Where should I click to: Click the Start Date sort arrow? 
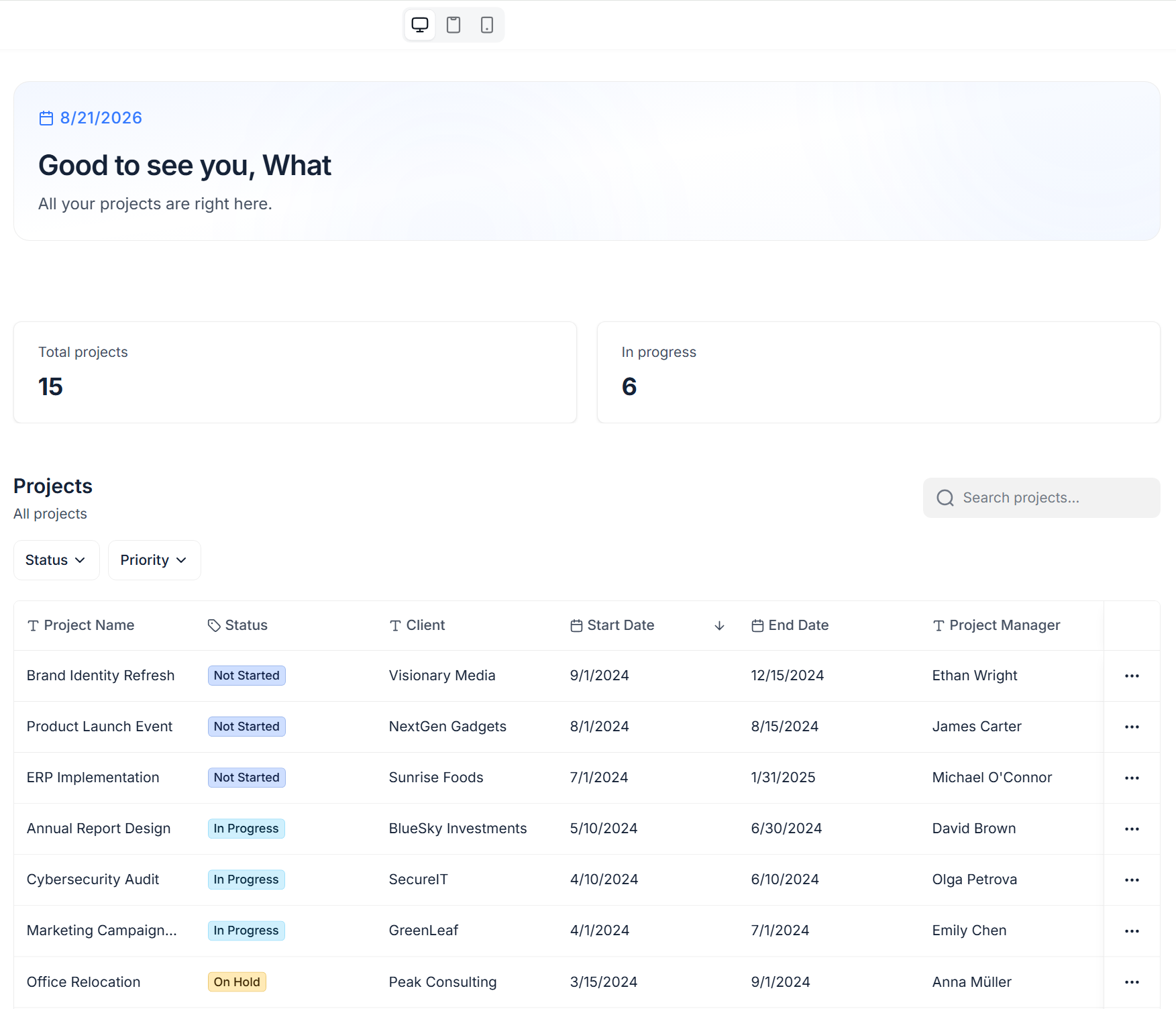coord(719,625)
